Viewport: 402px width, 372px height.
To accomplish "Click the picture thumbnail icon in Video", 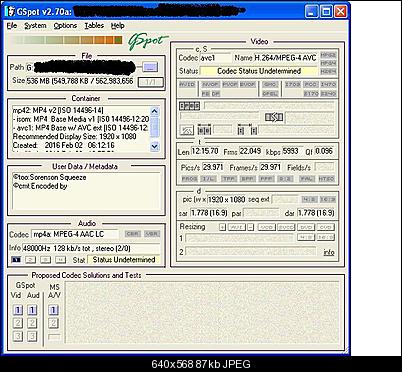I will pyautogui.click(x=187, y=130).
